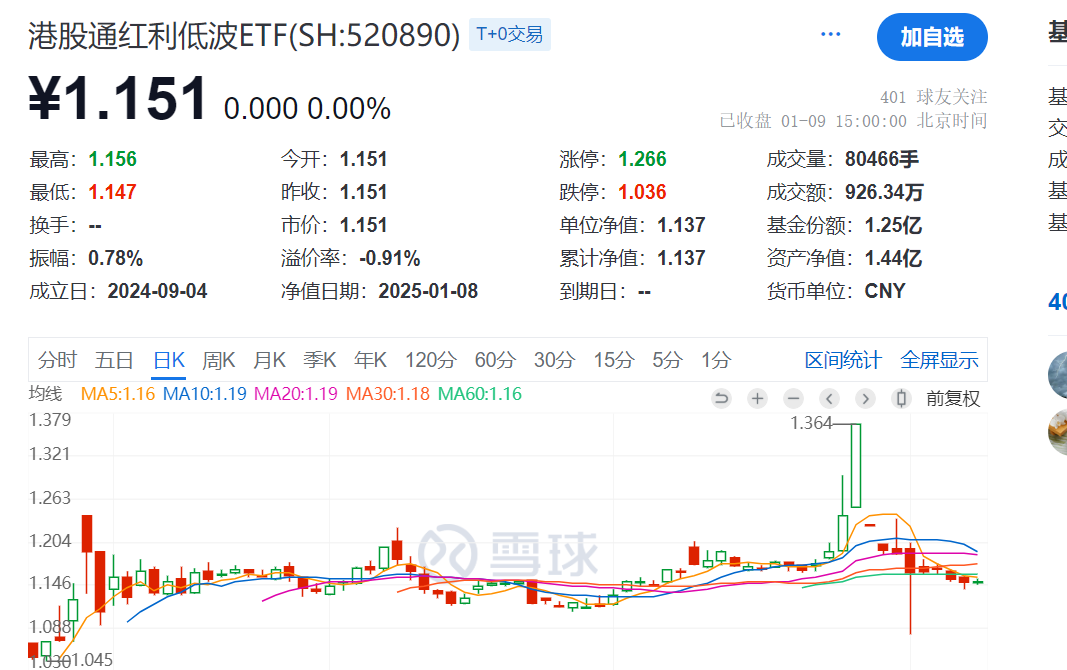1067x670 pixels.
Task: Click the MA60:1.16 indicator
Action: [x=480, y=394]
